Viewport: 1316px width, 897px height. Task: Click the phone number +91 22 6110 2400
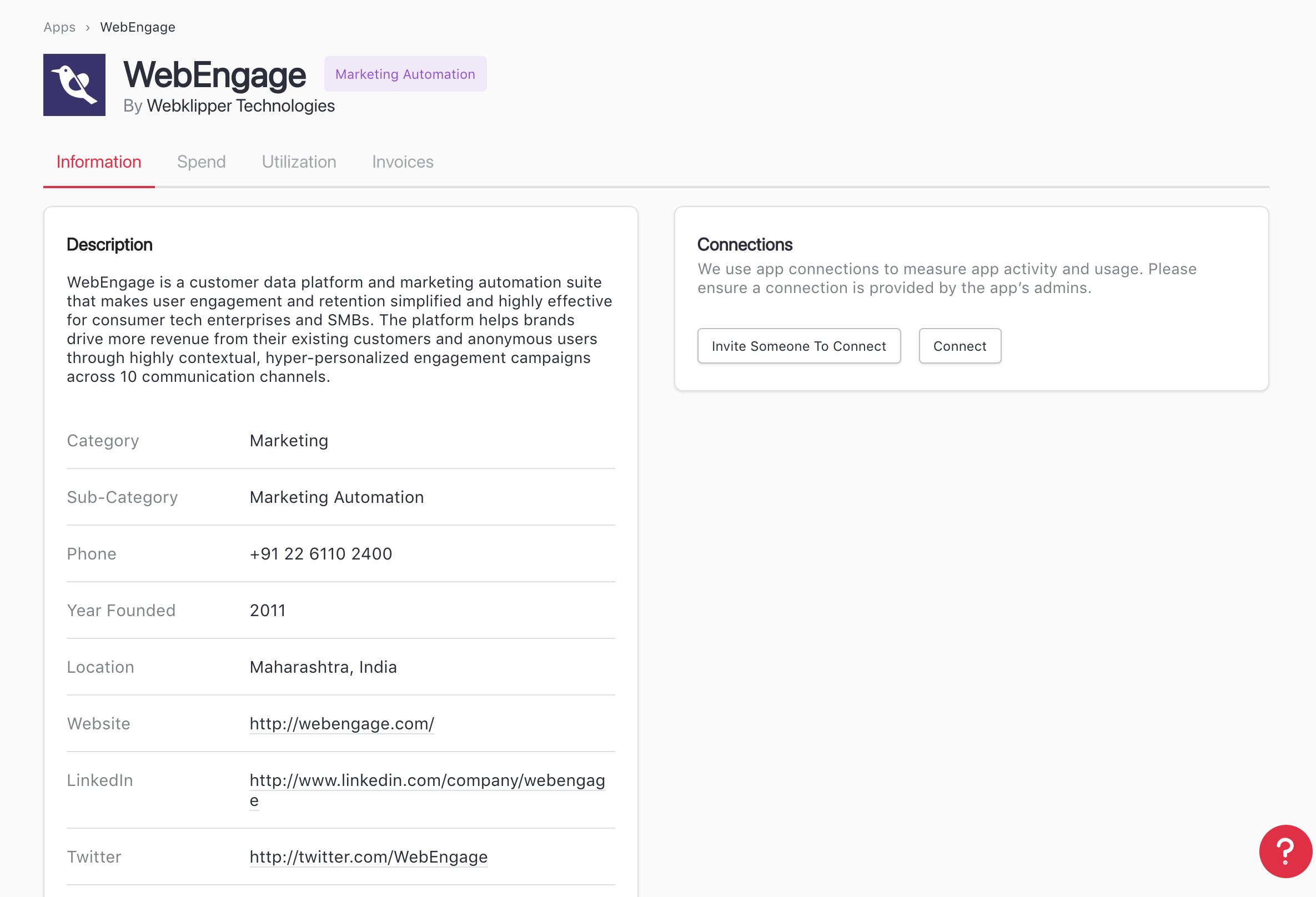click(x=320, y=553)
